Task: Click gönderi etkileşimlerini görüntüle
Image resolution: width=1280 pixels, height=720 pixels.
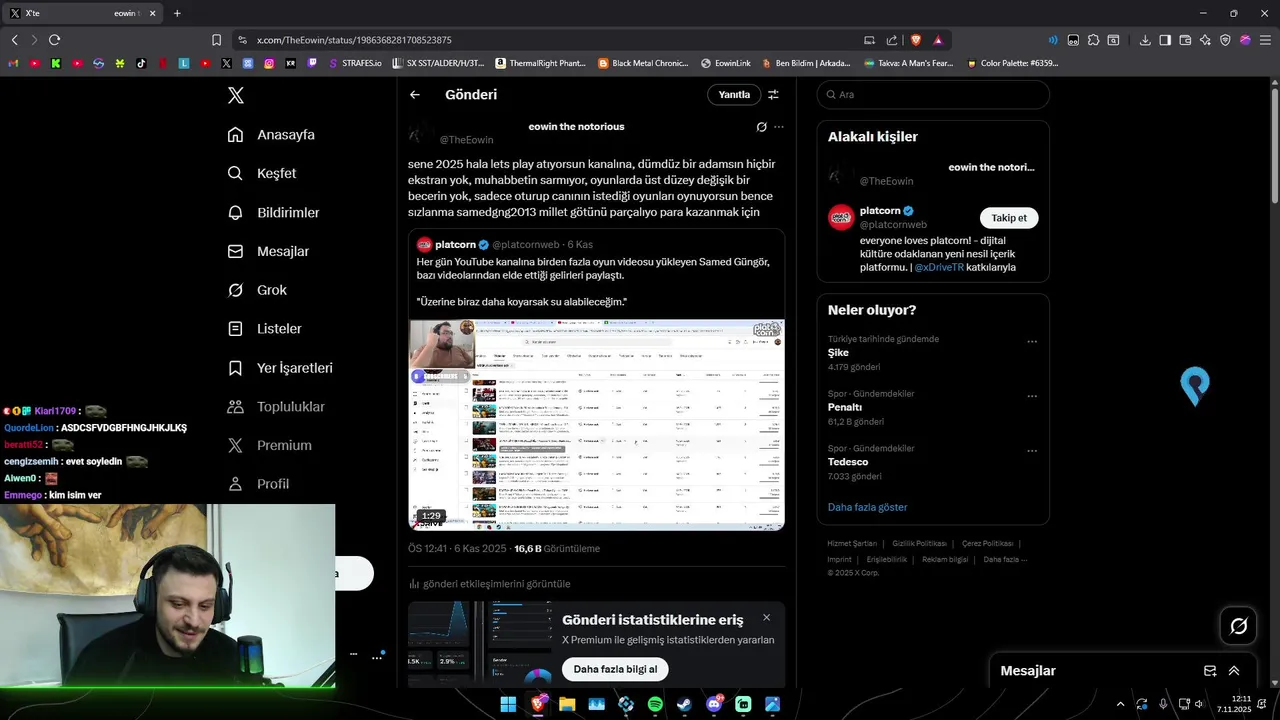Action: point(489,584)
